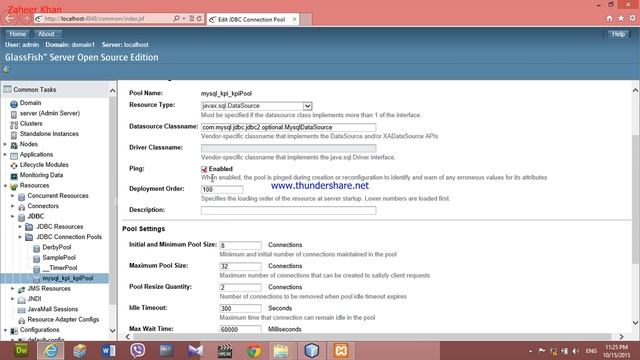Image resolution: width=640 pixels, height=360 pixels.
Task: Click the Connectors icon in tree
Action: (x=22, y=207)
